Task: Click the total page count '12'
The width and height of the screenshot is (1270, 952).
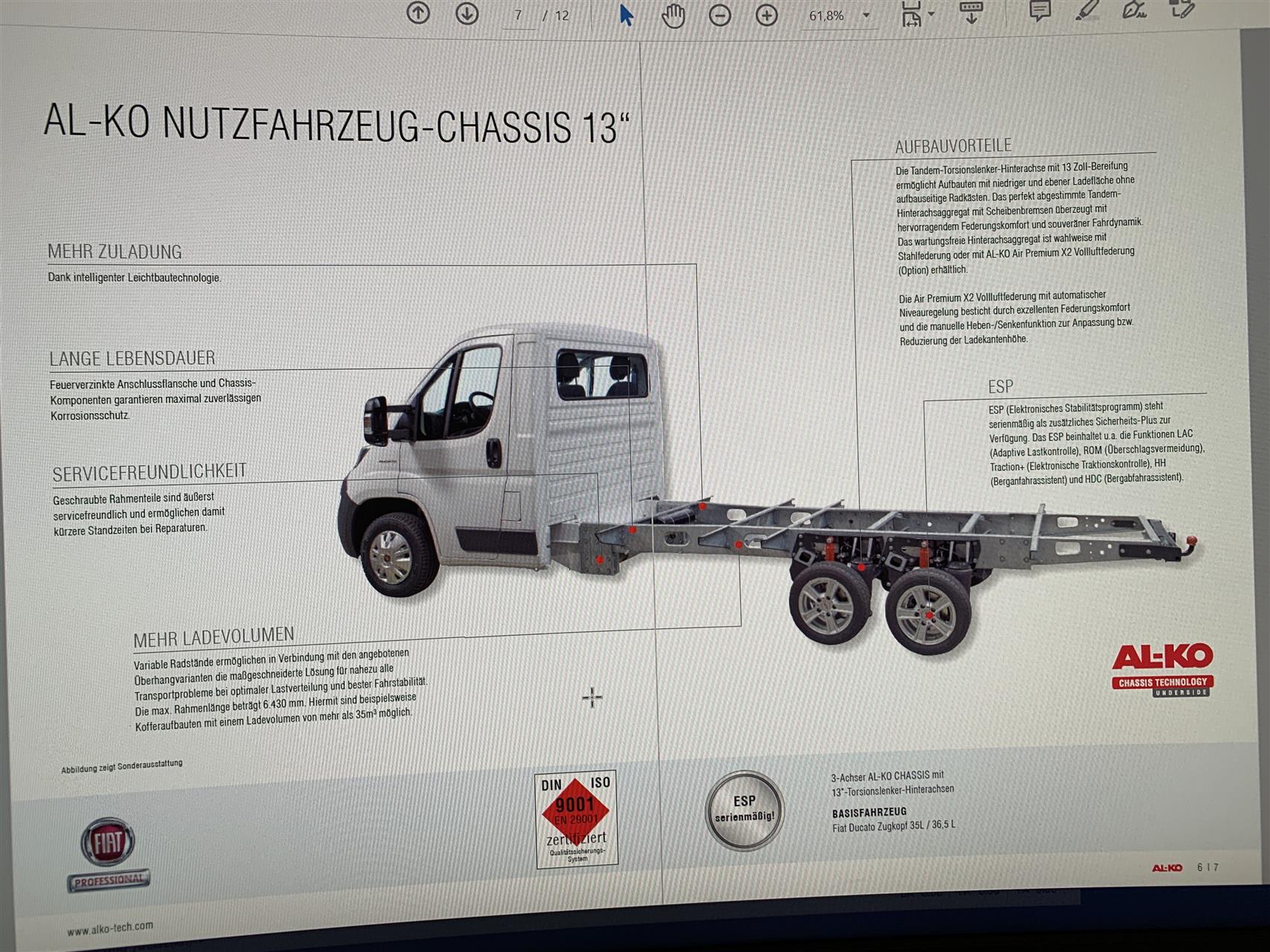Action: pyautogui.click(x=561, y=16)
